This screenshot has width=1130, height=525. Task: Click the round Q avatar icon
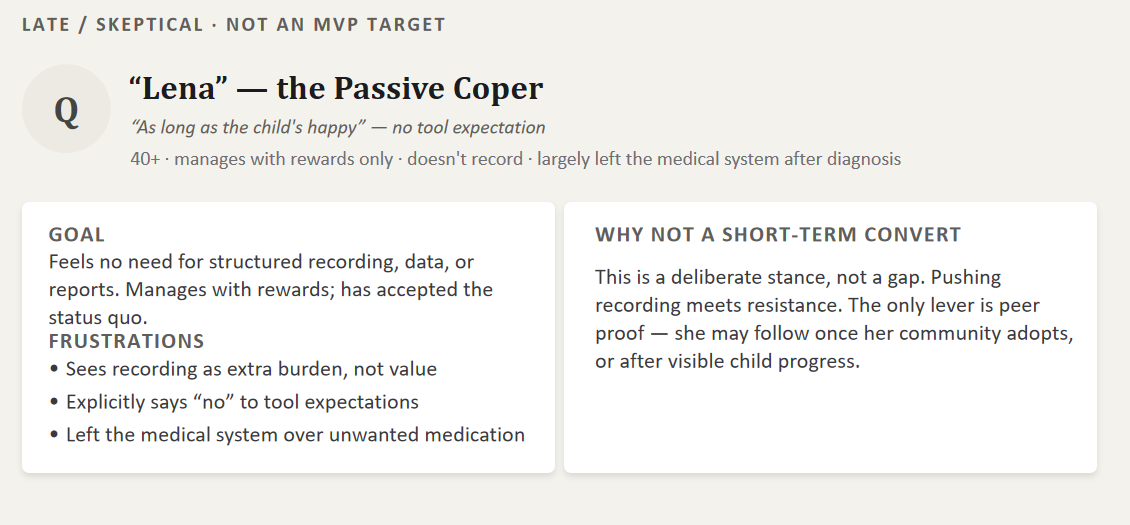[x=66, y=109]
